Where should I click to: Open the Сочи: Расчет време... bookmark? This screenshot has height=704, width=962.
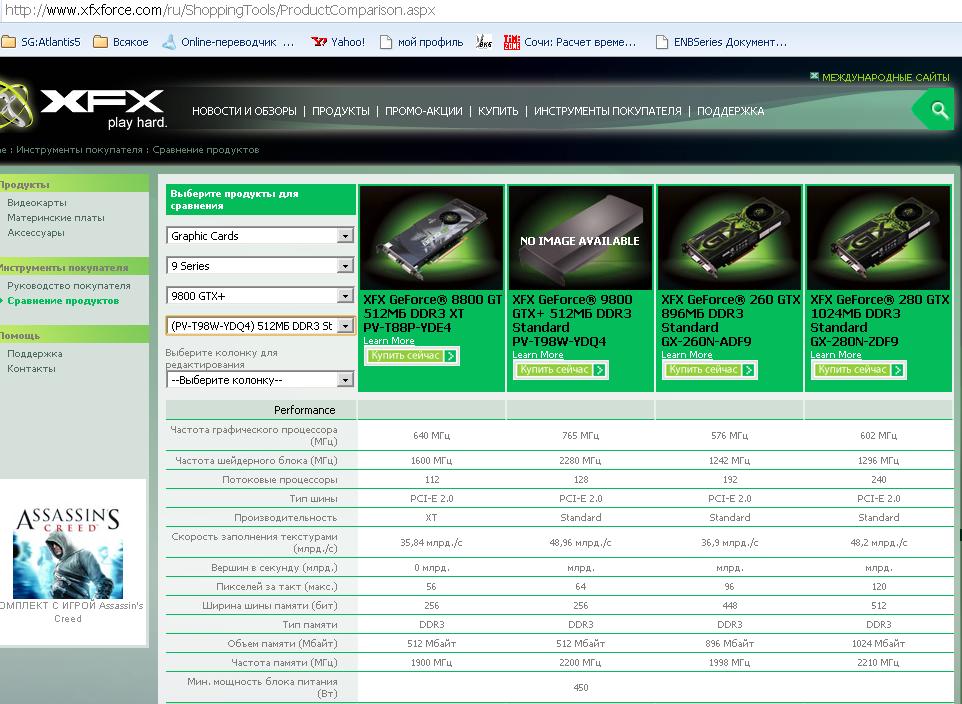click(x=570, y=42)
